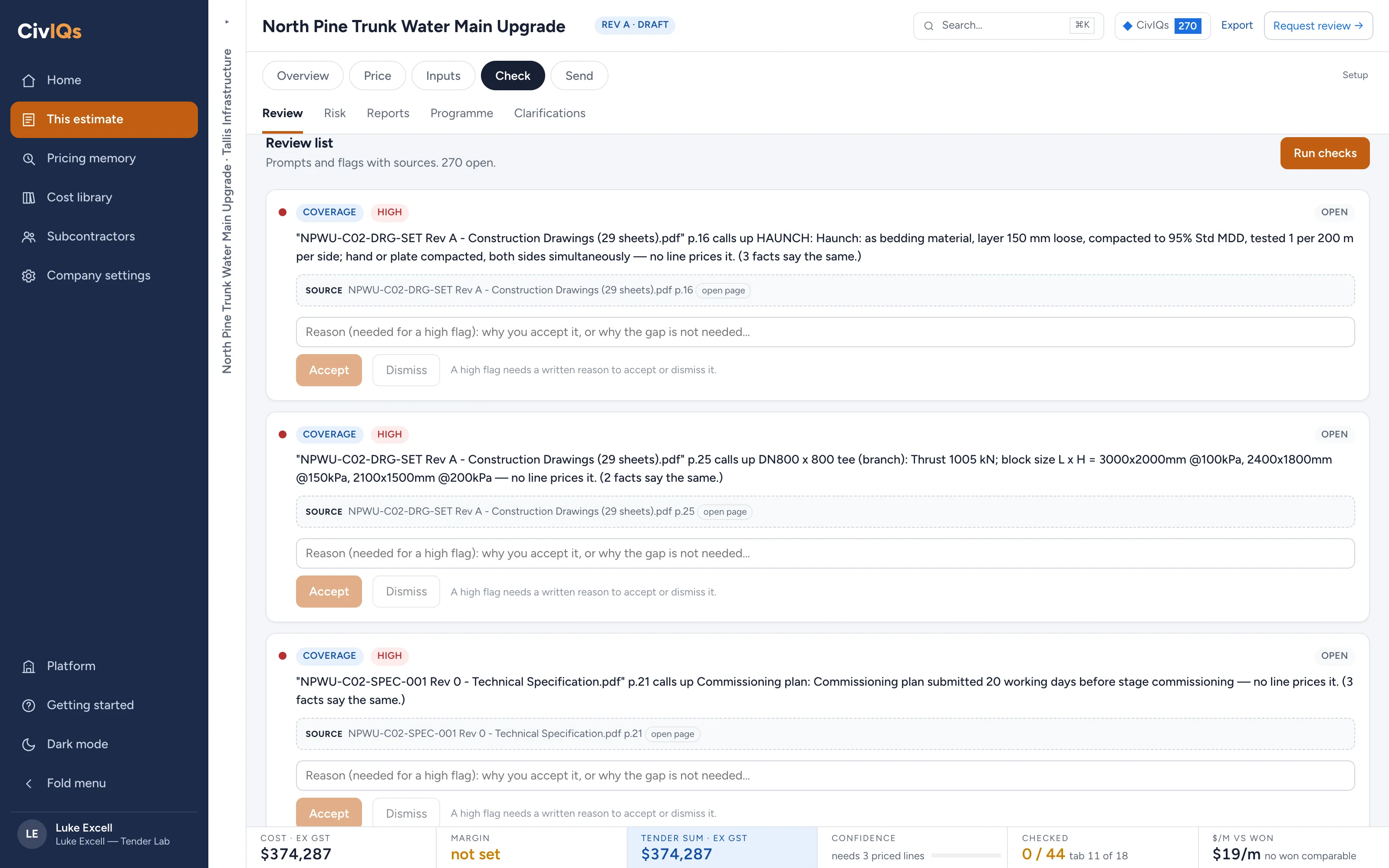Click the Subcontractors people icon
1389x868 pixels.
29,237
